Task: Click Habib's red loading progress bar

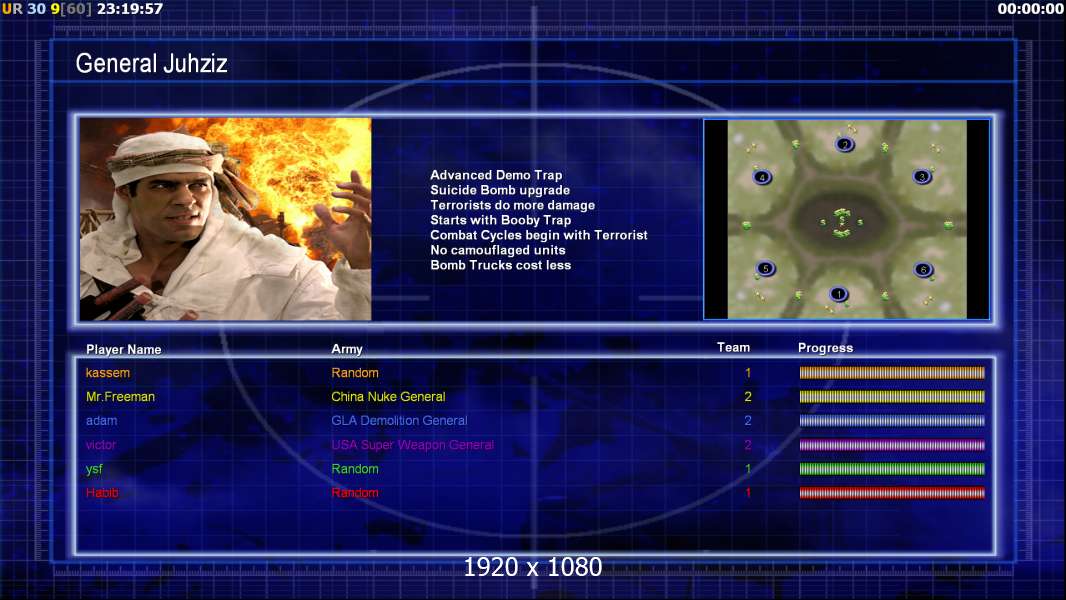Action: (x=892, y=493)
